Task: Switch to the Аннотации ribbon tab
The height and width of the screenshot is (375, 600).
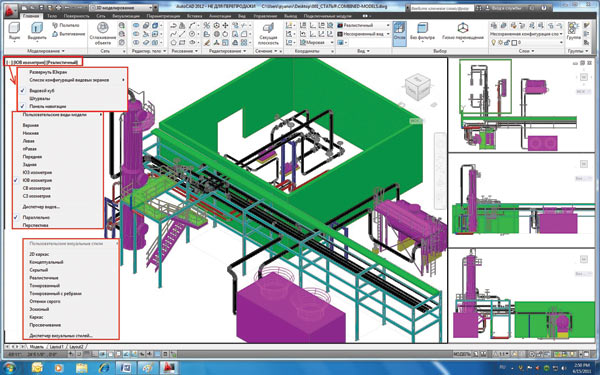Action: [220, 16]
